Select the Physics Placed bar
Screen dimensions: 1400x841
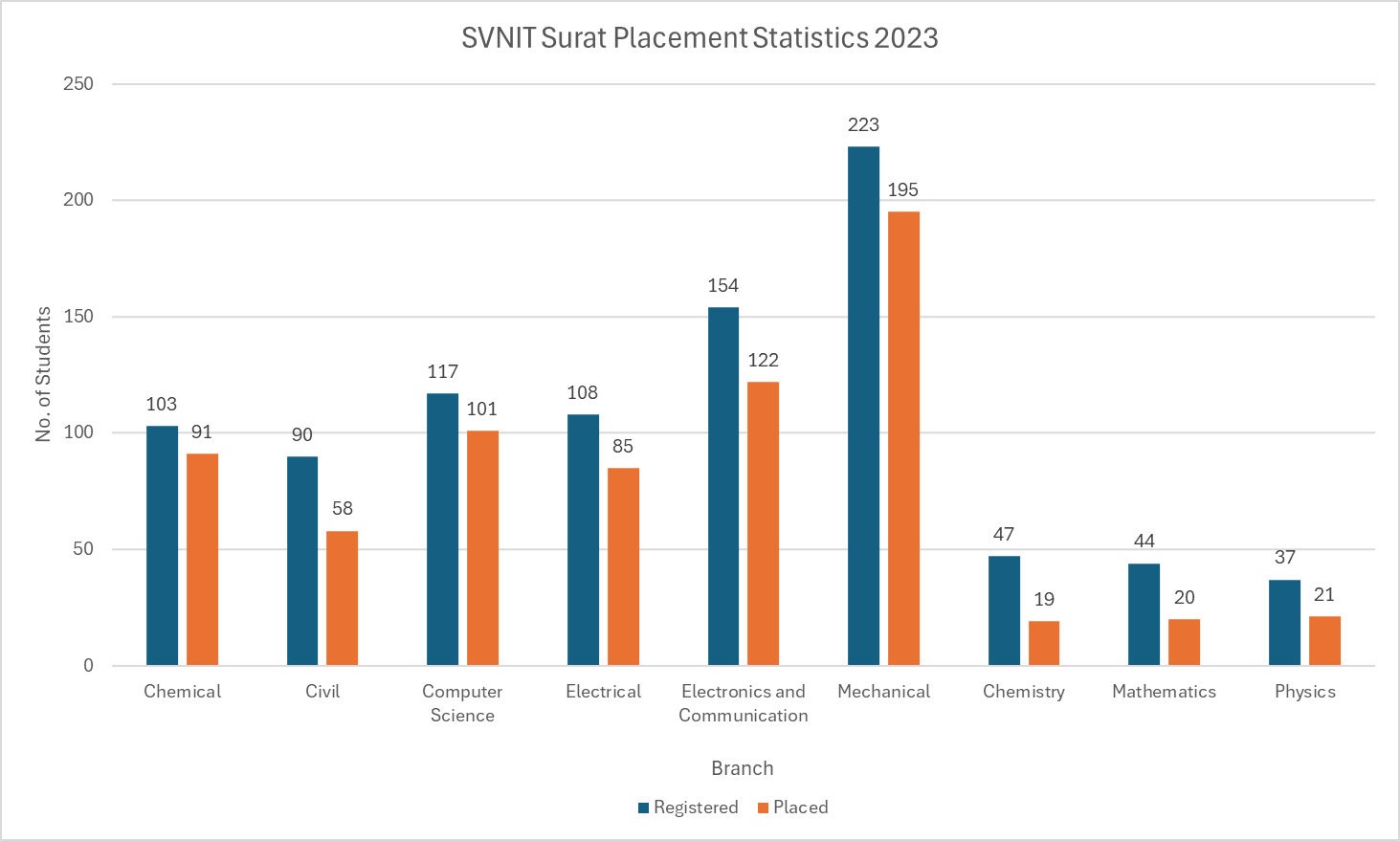tap(1324, 641)
